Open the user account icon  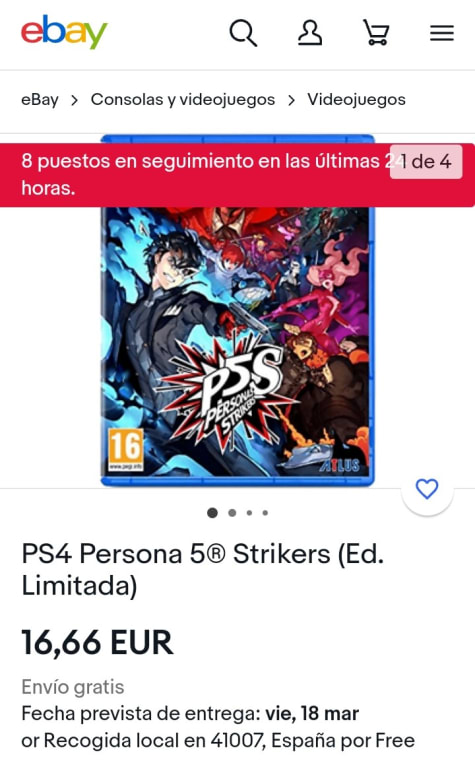click(310, 33)
